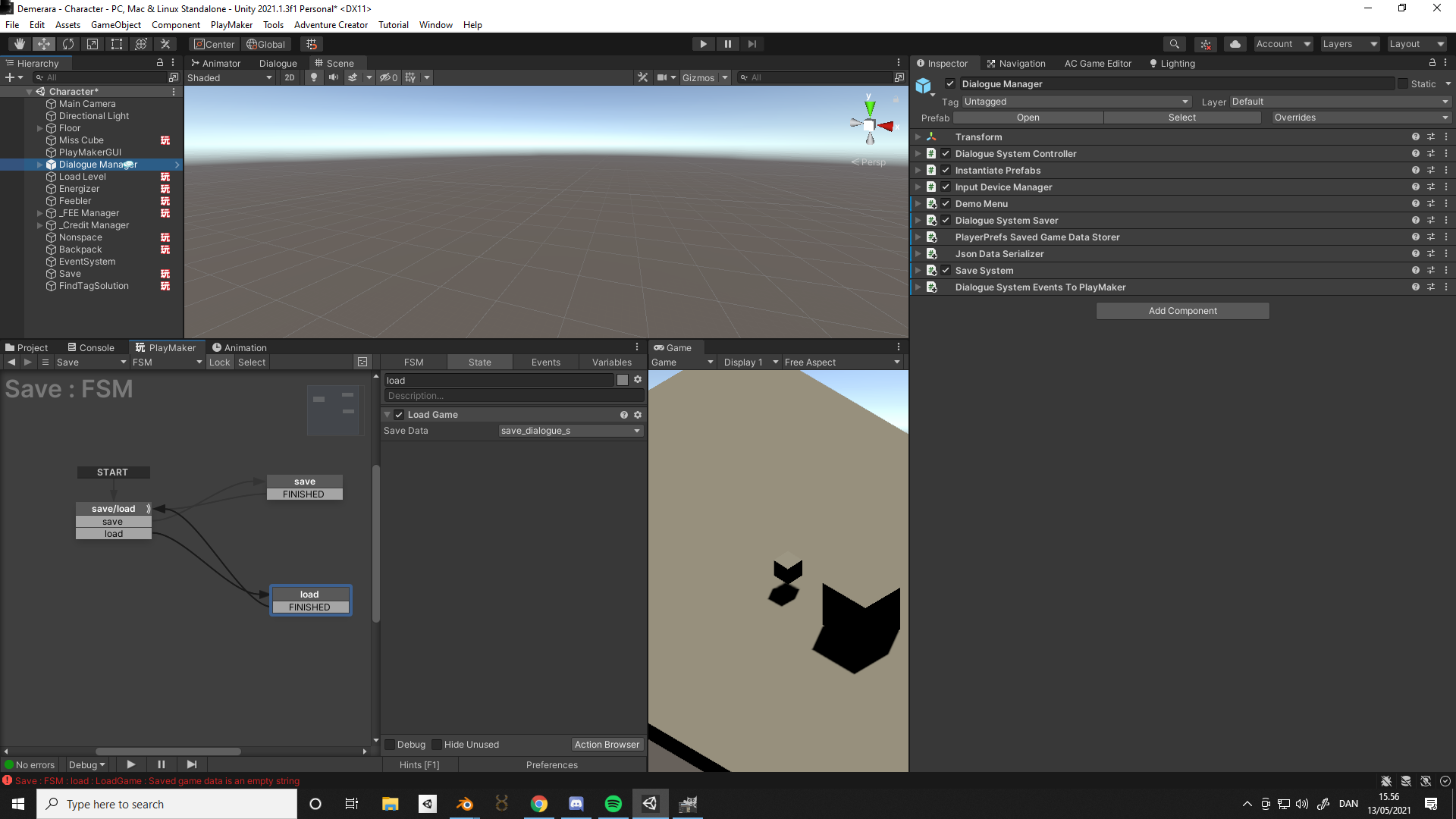Toggle Dialogue Manager active checkbox
The height and width of the screenshot is (819, 1456).
(x=950, y=83)
